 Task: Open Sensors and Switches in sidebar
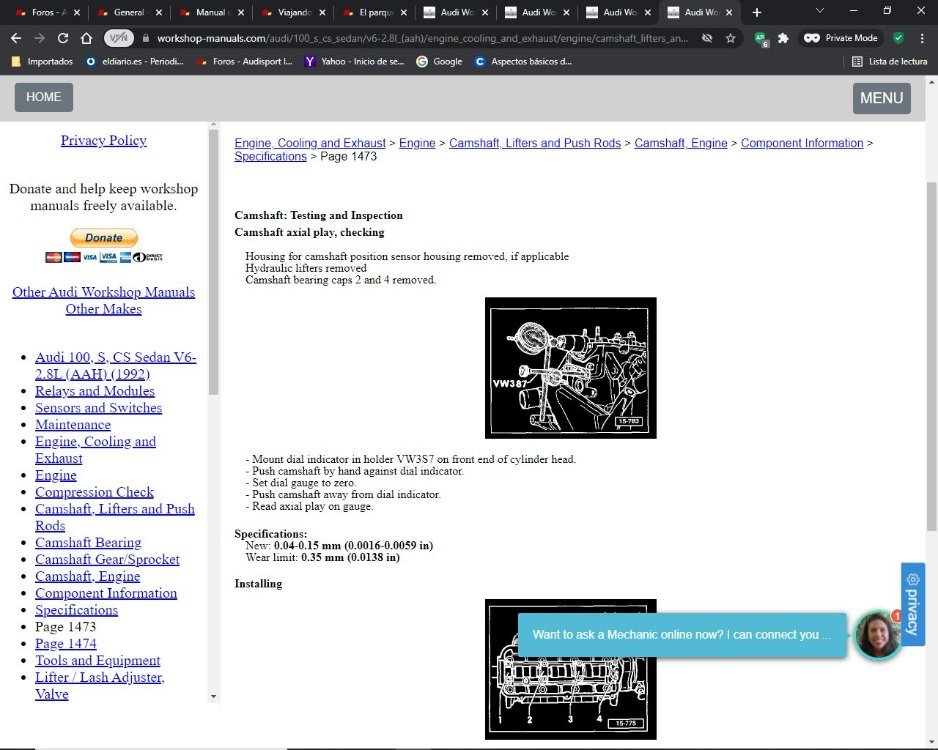click(98, 407)
